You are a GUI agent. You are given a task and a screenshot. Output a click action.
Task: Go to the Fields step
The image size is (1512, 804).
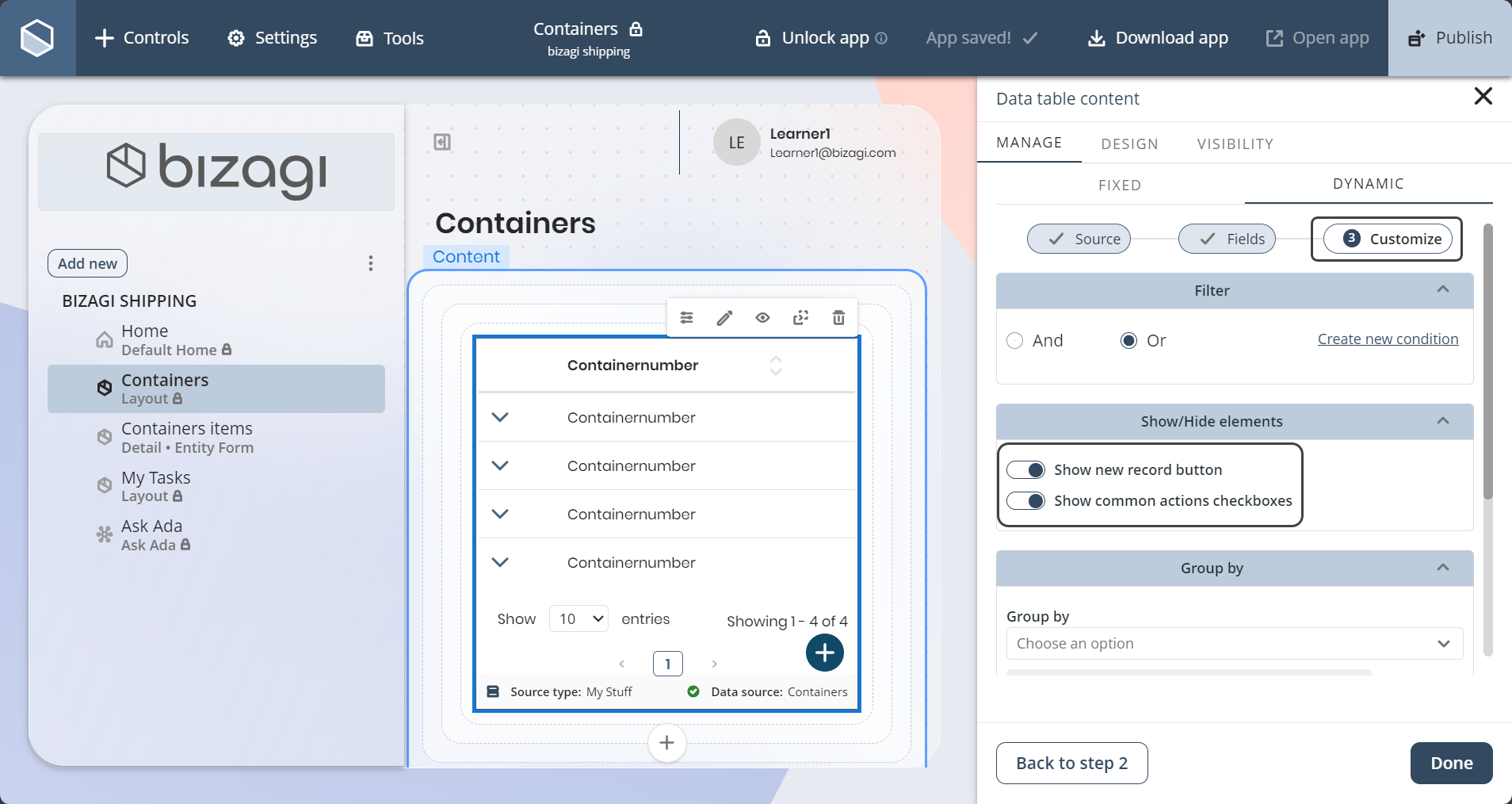pyautogui.click(x=1227, y=239)
